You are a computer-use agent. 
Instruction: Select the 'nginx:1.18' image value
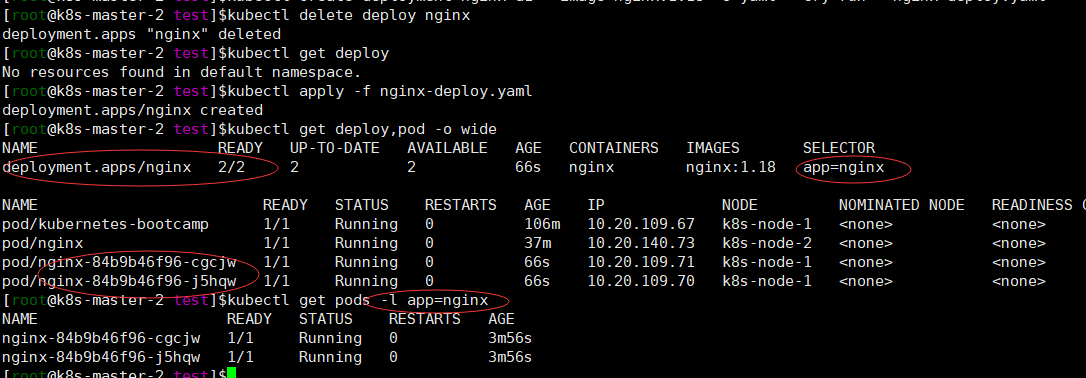tap(731, 168)
